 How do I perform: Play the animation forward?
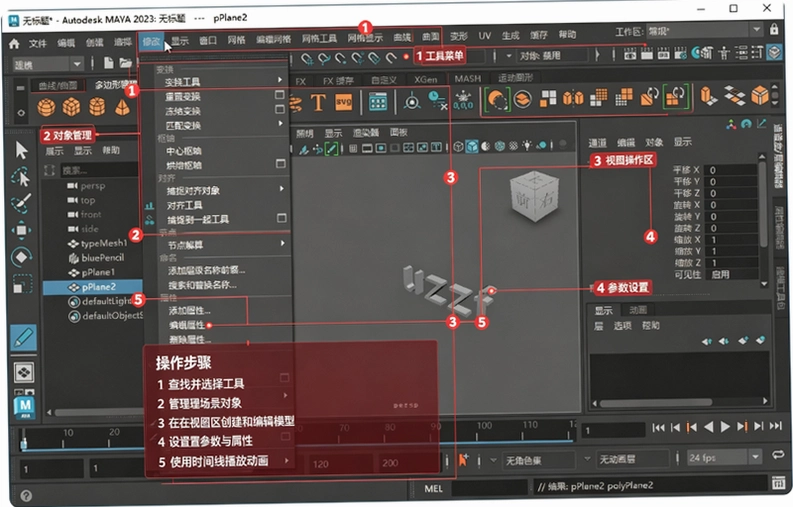click(x=725, y=427)
